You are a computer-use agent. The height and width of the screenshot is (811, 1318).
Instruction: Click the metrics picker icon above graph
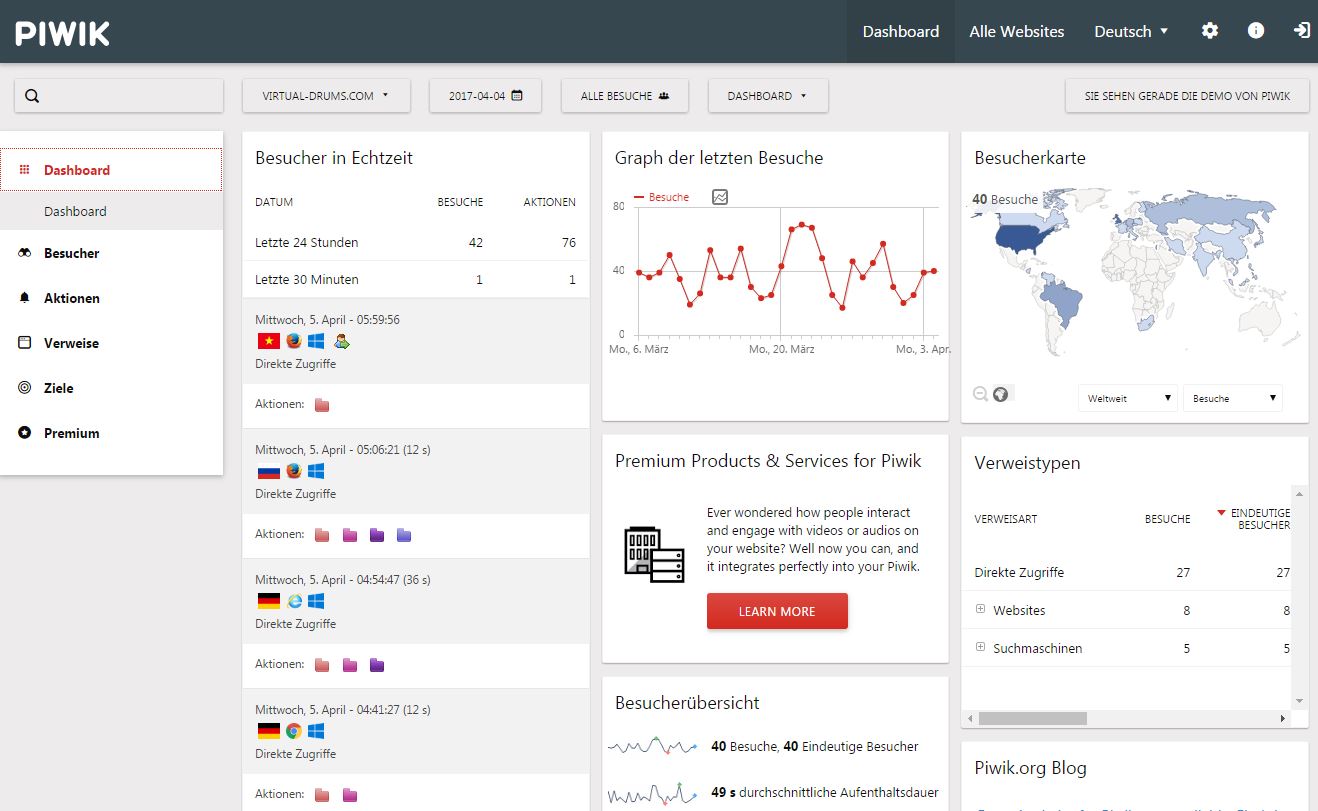click(720, 197)
